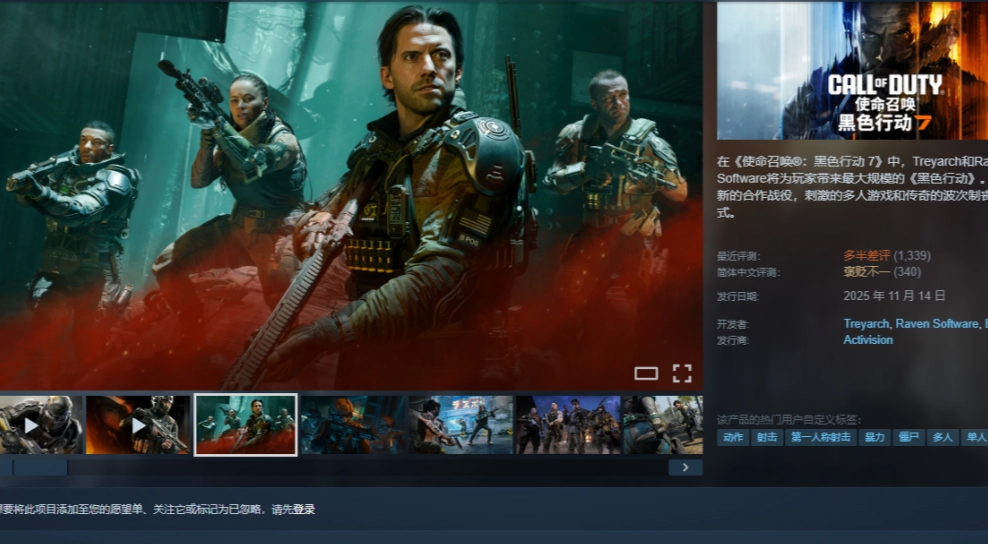Viewport: 988px width, 544px height.
Task: Open the sixth thumbnail with squad lineup
Action: pos(567,425)
